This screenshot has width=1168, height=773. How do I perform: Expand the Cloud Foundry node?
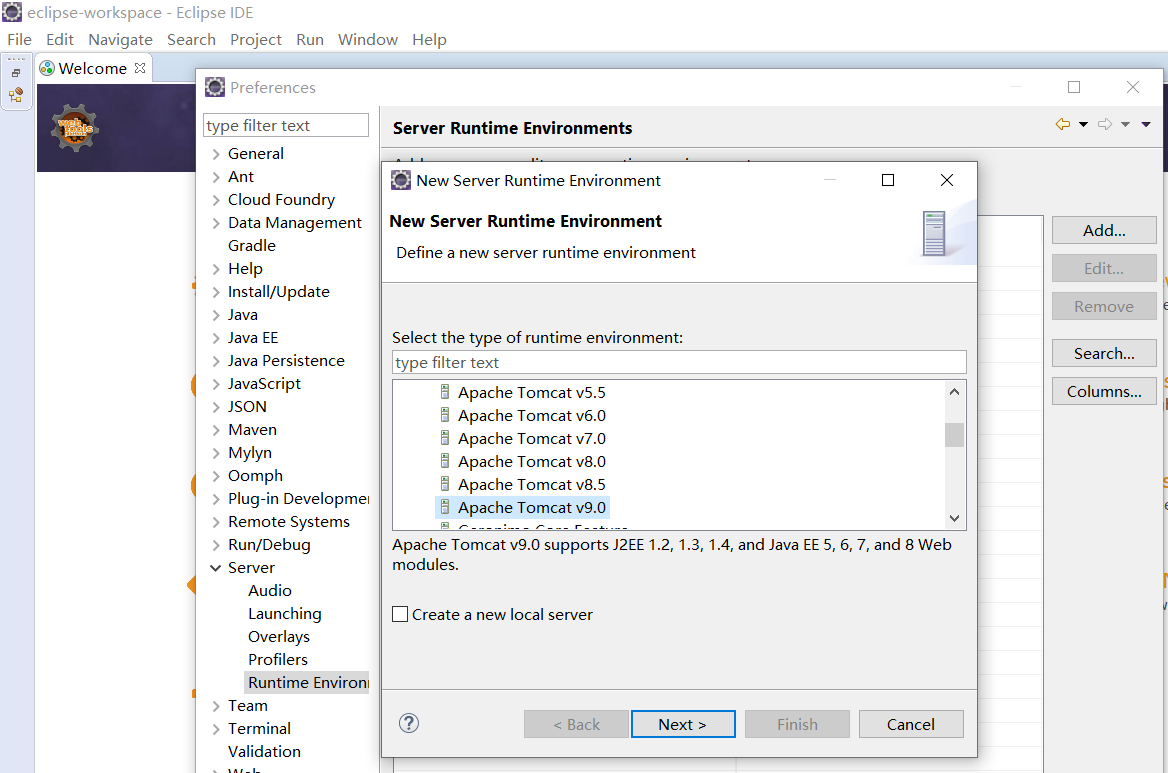(x=216, y=200)
